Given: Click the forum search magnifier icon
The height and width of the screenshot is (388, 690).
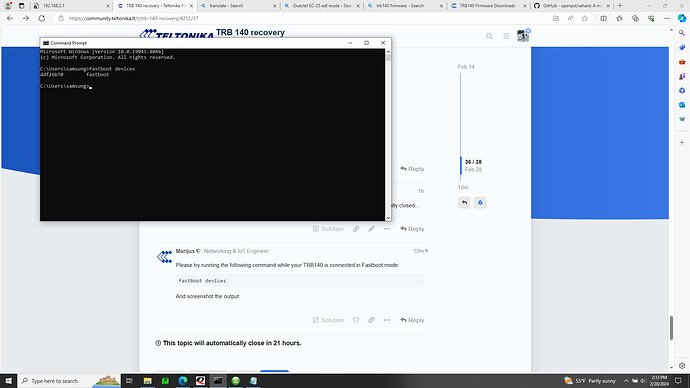Looking at the screenshot, I should (489, 36).
